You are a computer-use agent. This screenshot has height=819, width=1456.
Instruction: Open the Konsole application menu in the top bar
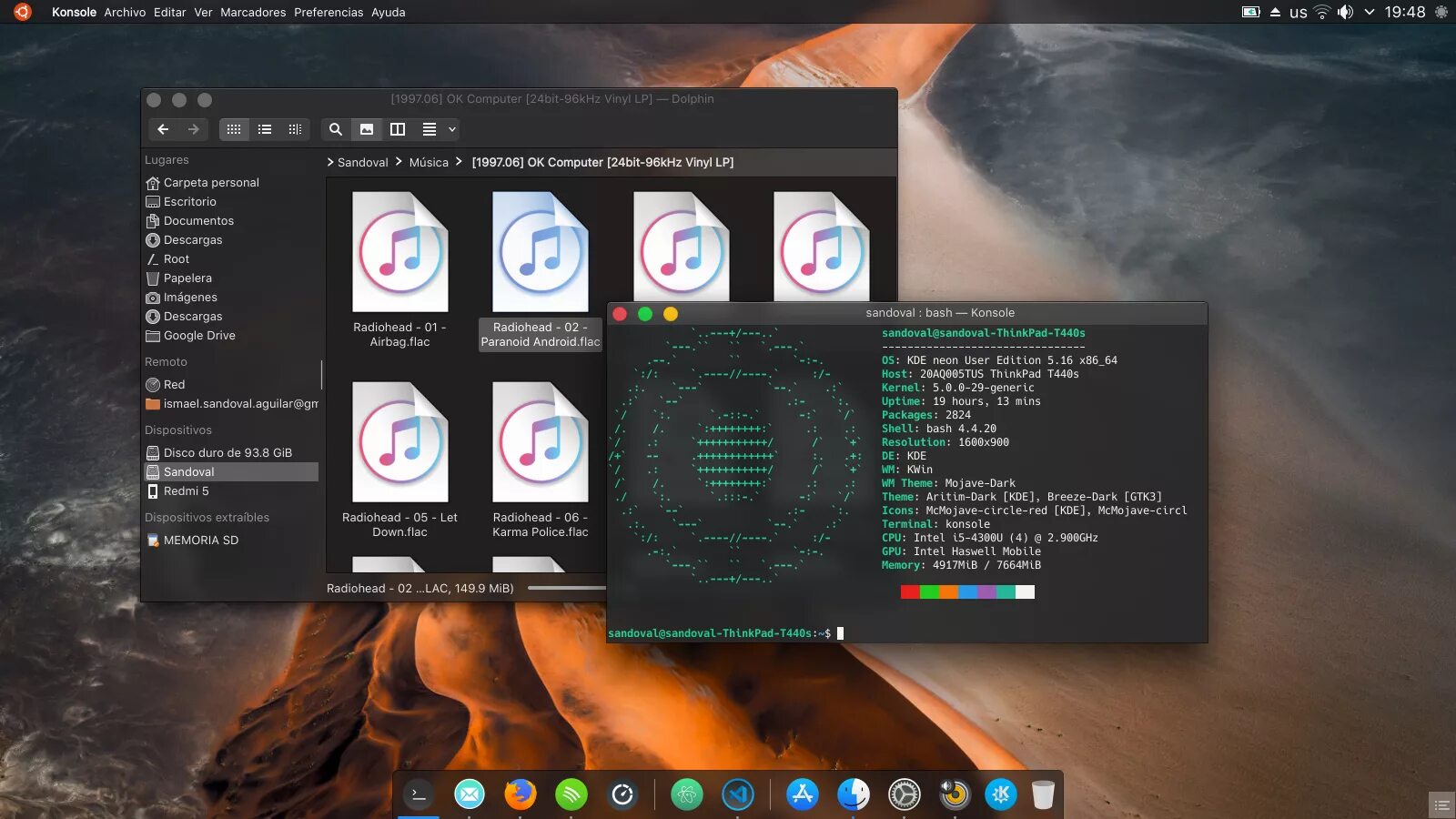pos(74,12)
